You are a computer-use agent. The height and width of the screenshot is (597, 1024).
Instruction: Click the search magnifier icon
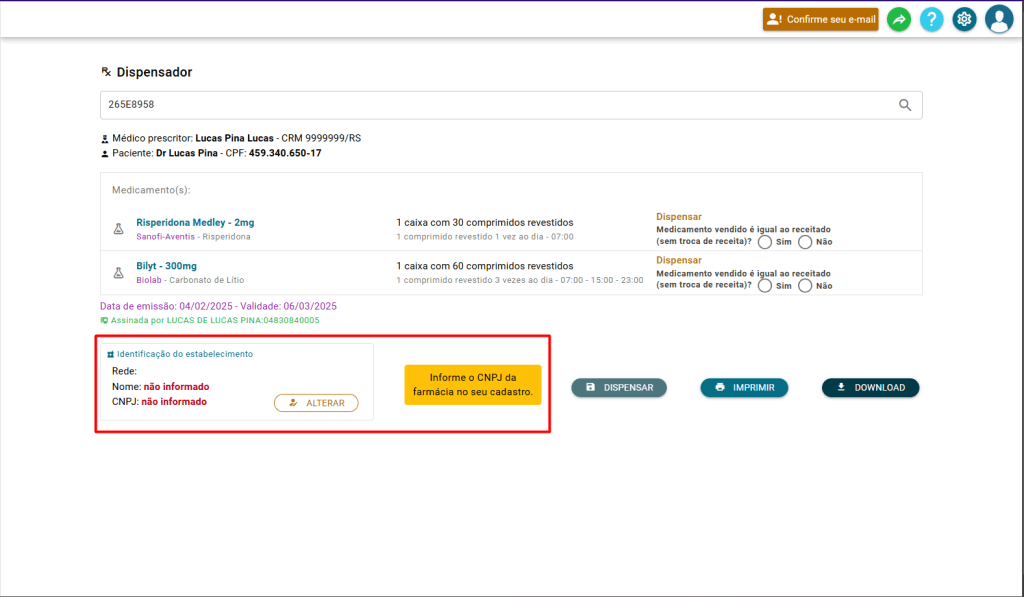pos(904,105)
